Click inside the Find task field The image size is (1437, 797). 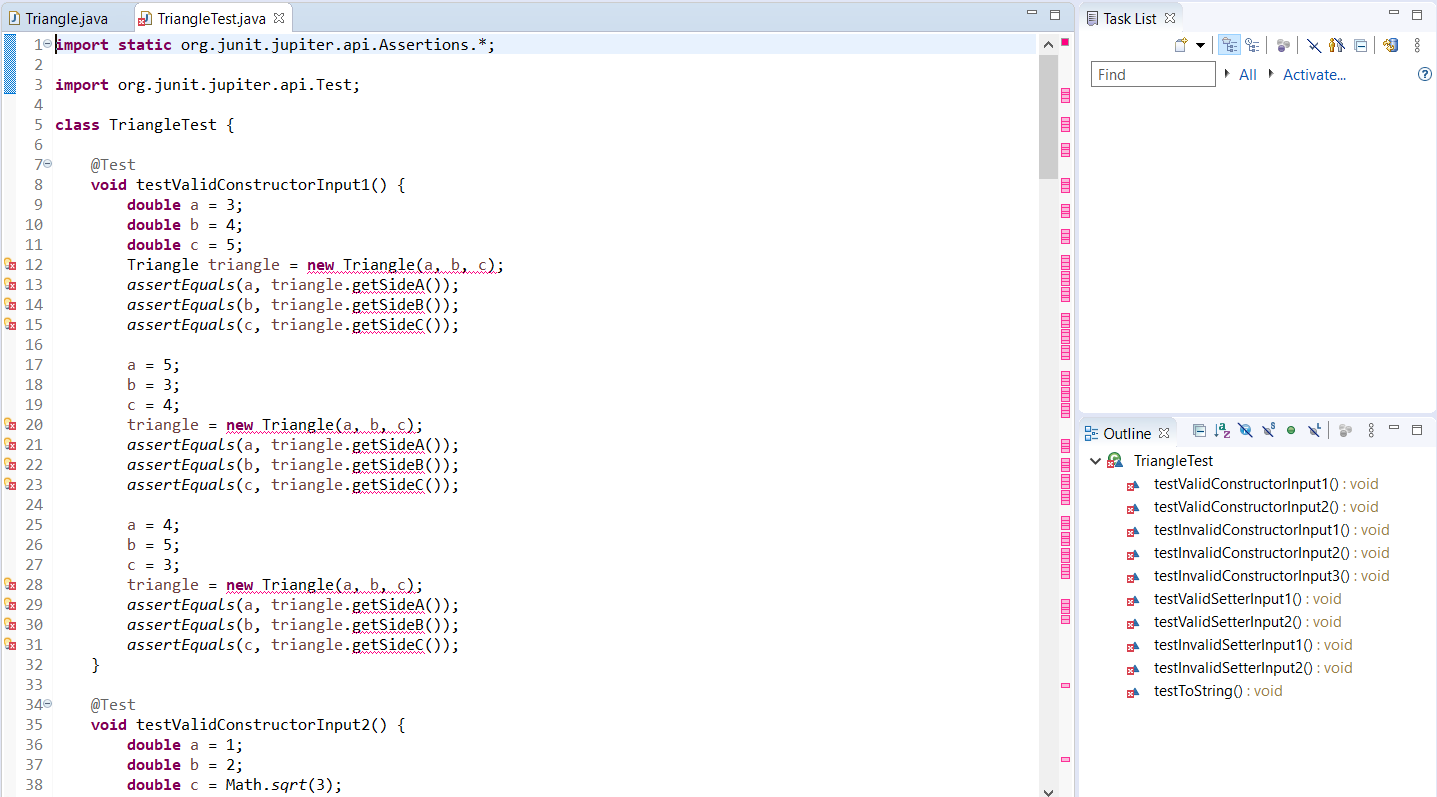(1150, 73)
